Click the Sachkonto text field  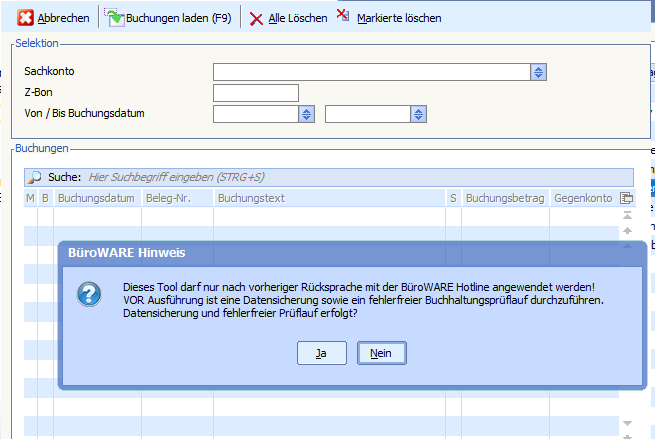pos(370,72)
